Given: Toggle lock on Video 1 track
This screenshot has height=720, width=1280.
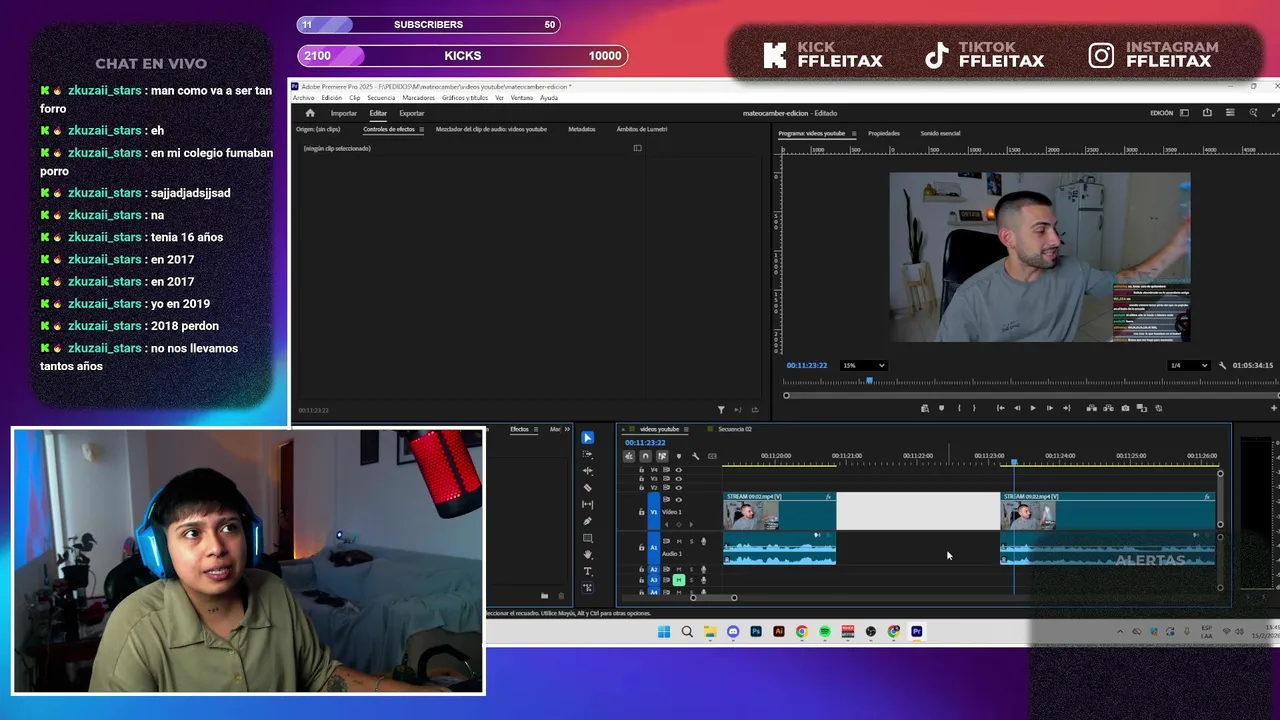Looking at the screenshot, I should [642, 512].
